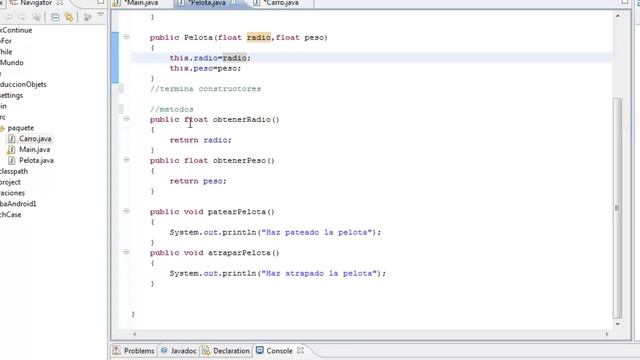The image size is (640, 360).
Task: Click 'return peso;' statement in editor
Action: 198,181
